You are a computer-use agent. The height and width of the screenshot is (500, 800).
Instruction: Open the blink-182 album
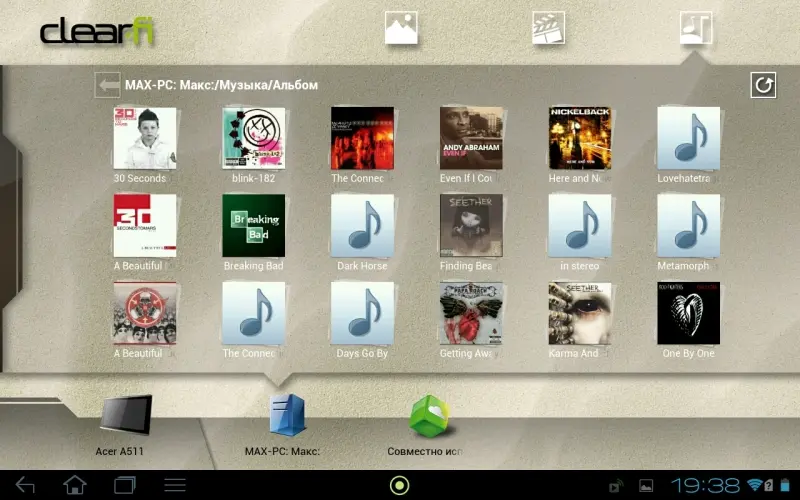[254, 138]
